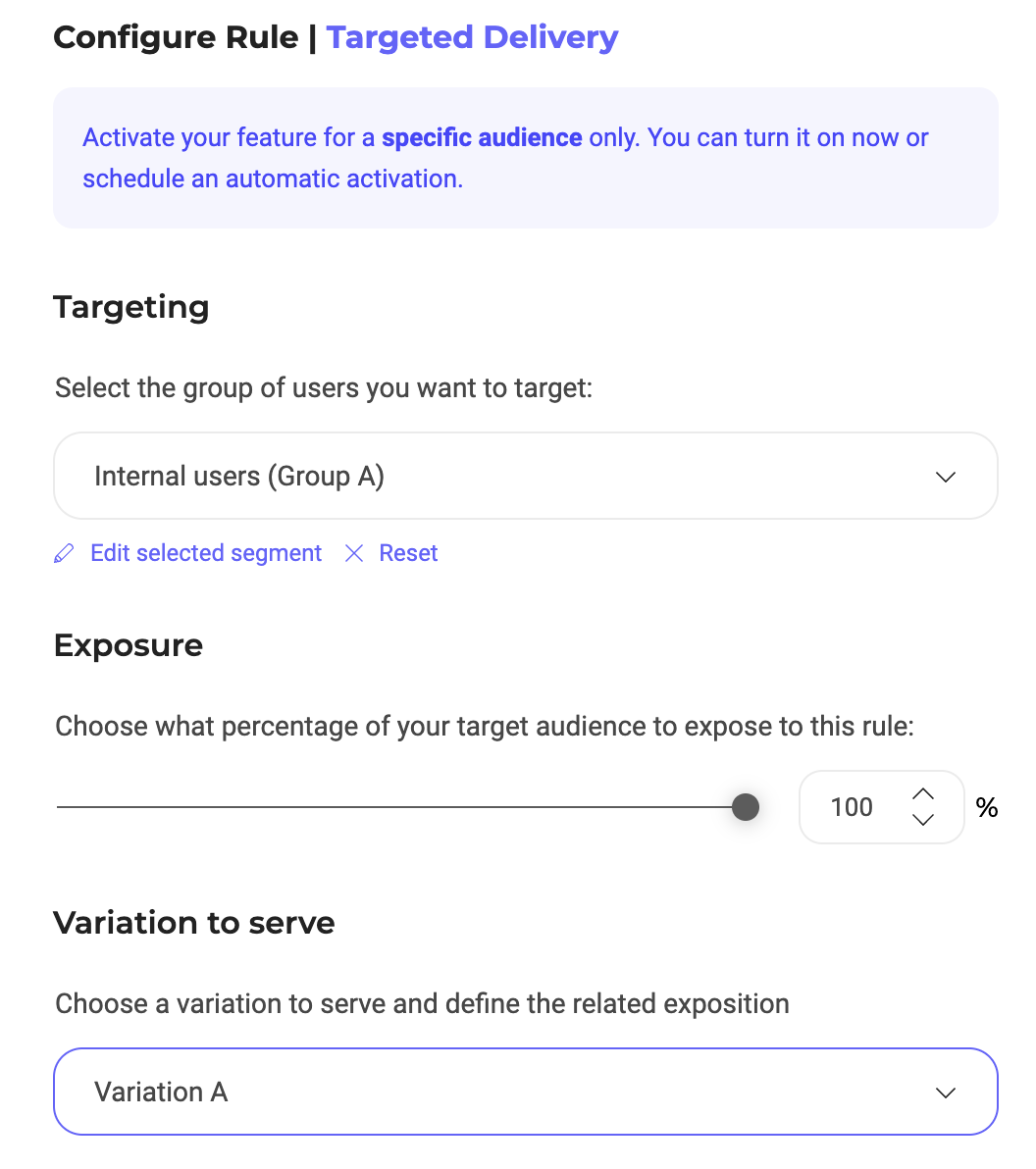Click the Targeted Delivery title text
The width and height of the screenshot is (1036, 1169).
[472, 38]
